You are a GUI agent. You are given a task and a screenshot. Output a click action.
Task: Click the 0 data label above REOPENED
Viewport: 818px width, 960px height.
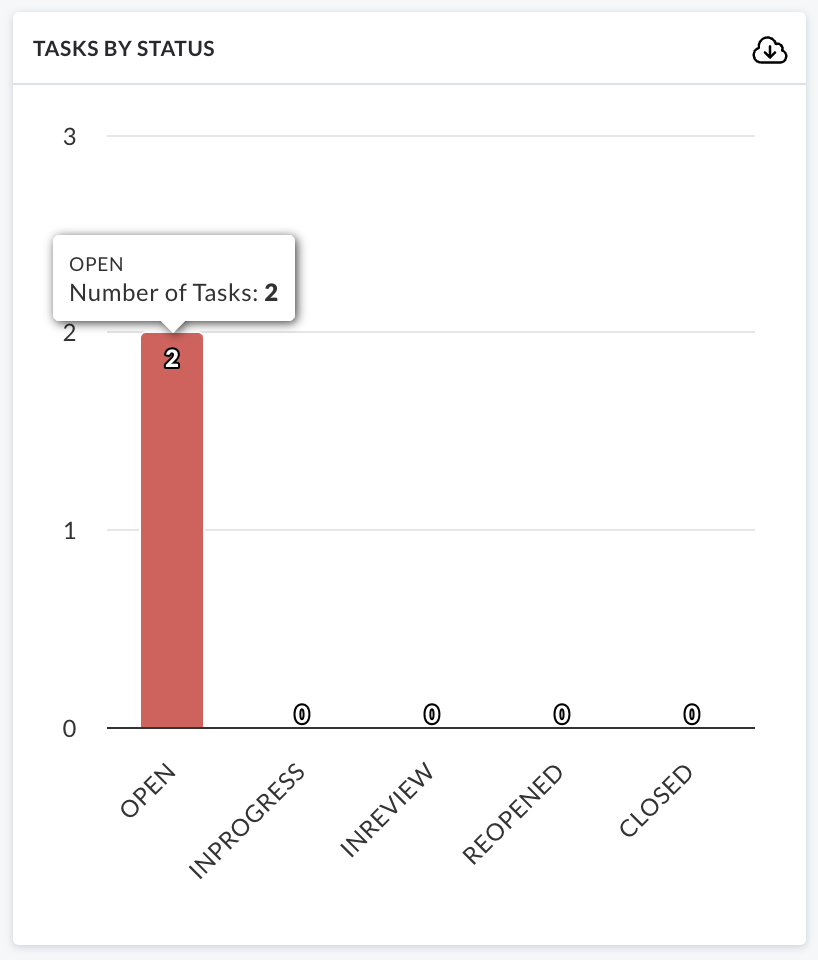561,714
